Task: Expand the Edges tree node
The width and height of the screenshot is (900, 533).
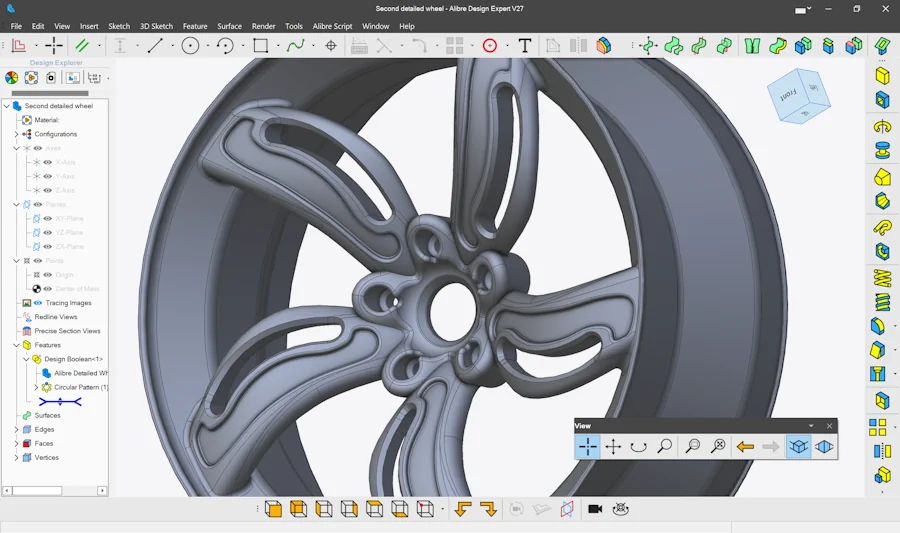Action: [x=16, y=430]
